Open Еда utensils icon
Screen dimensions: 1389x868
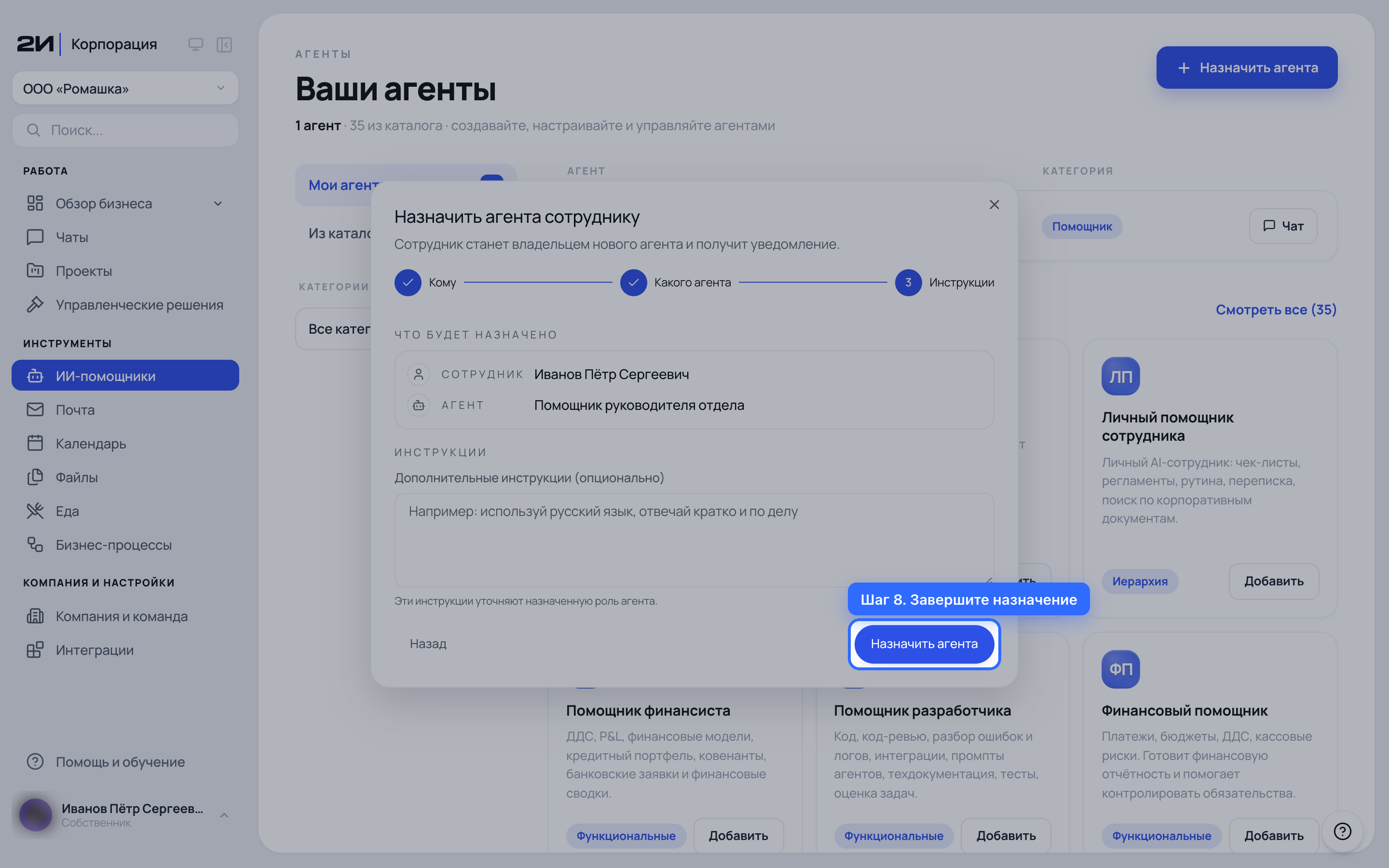[35, 511]
